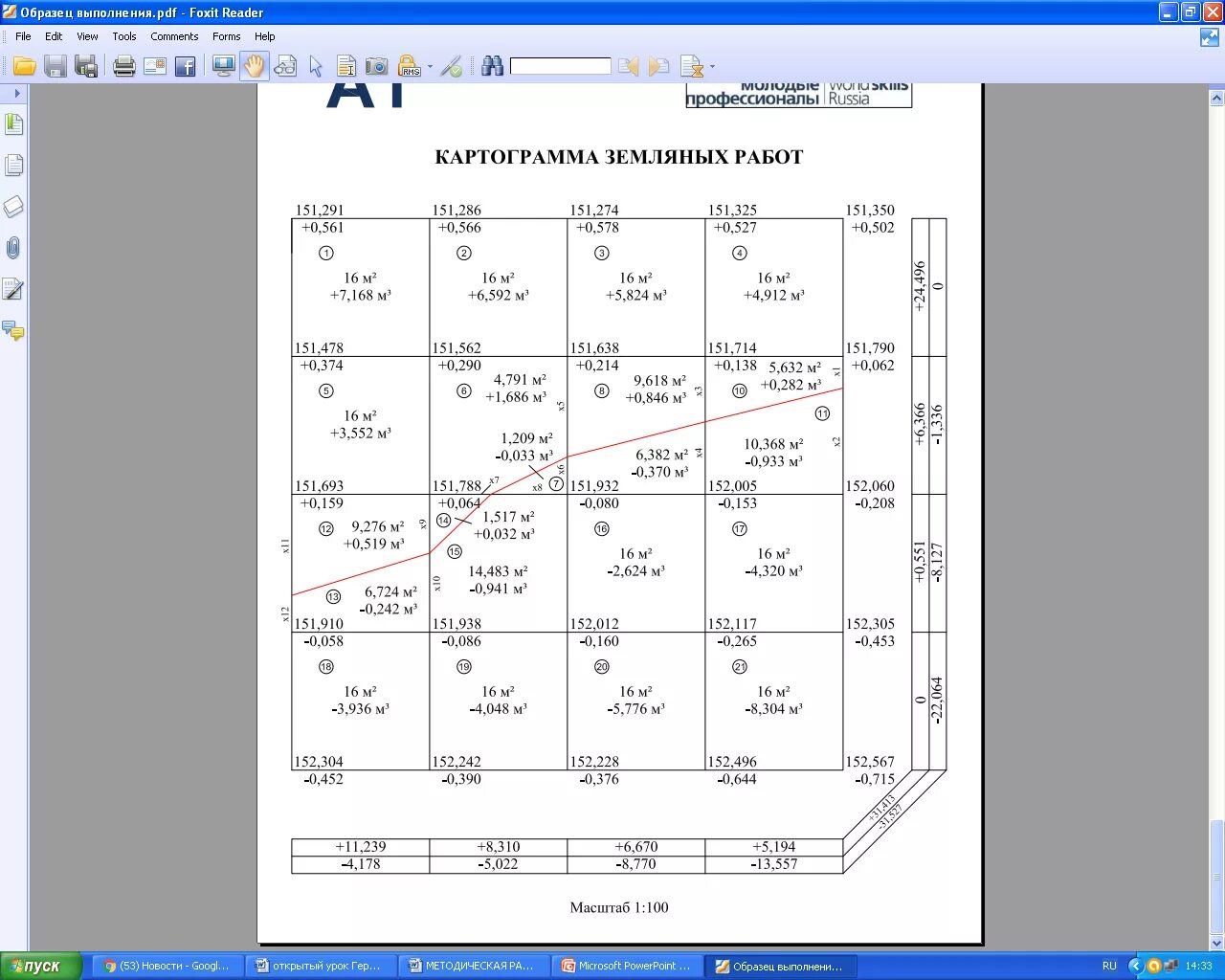Click the RU language indicator
The width and height of the screenshot is (1225, 980).
click(x=1109, y=966)
